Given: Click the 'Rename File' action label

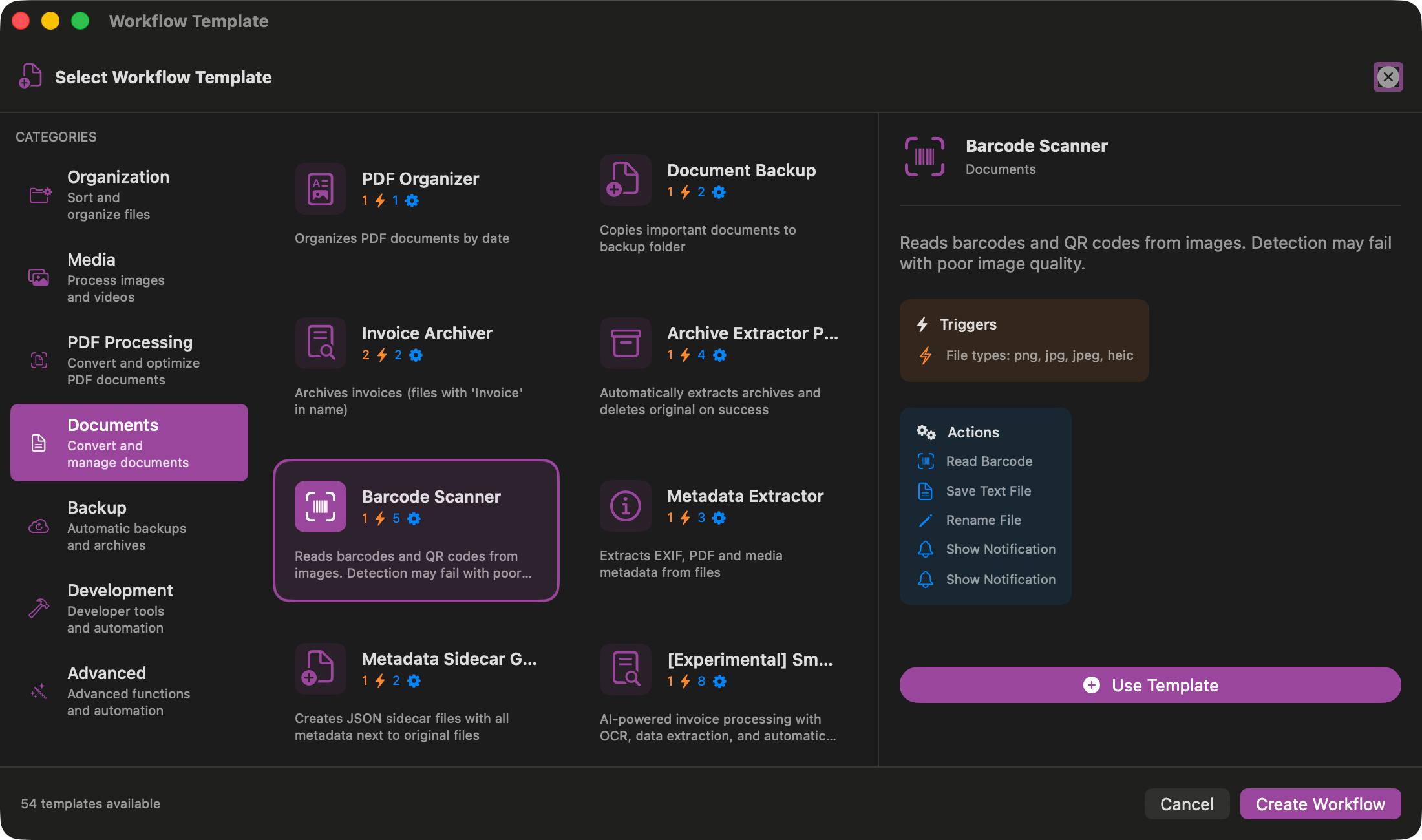Looking at the screenshot, I should click(983, 520).
